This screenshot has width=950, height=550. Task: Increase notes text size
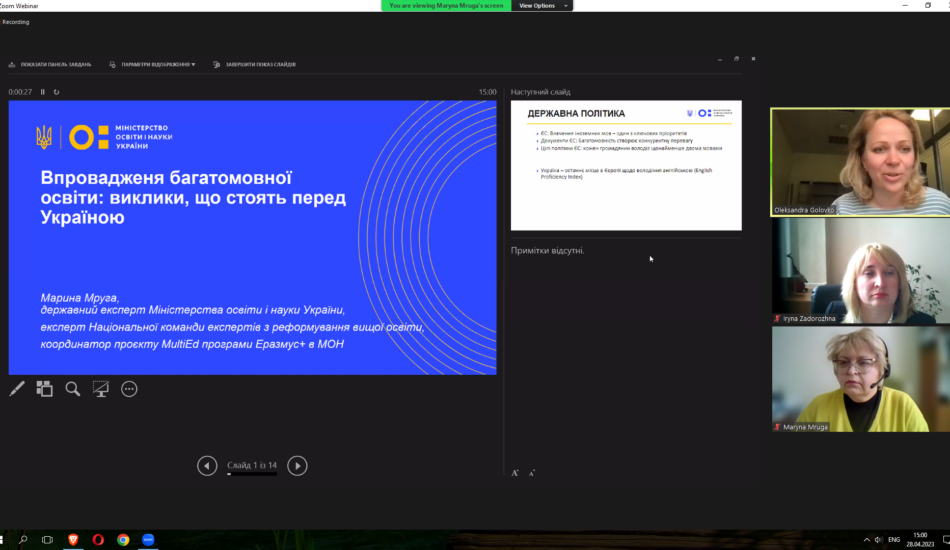515,473
